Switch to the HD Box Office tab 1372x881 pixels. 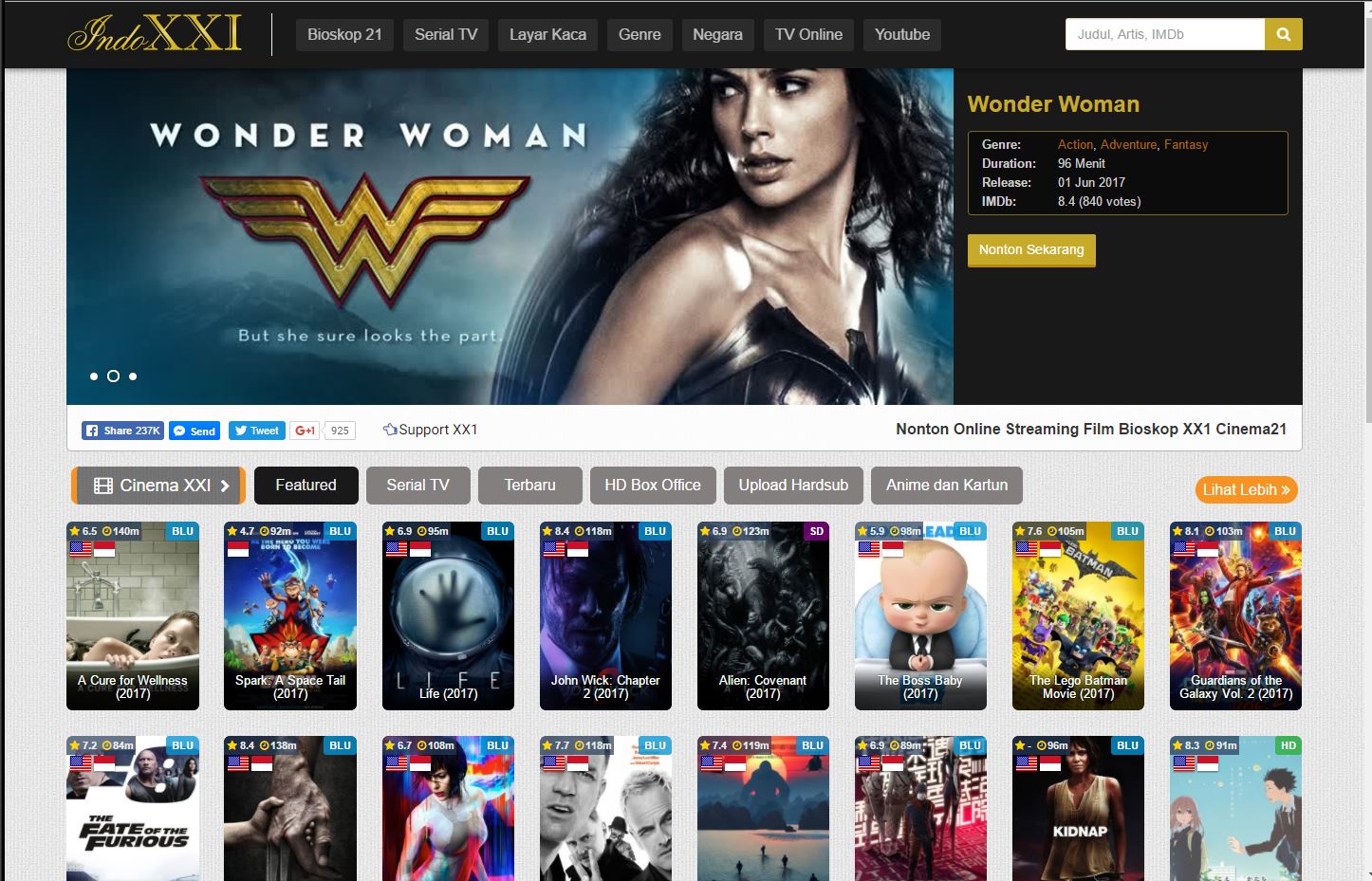(653, 485)
